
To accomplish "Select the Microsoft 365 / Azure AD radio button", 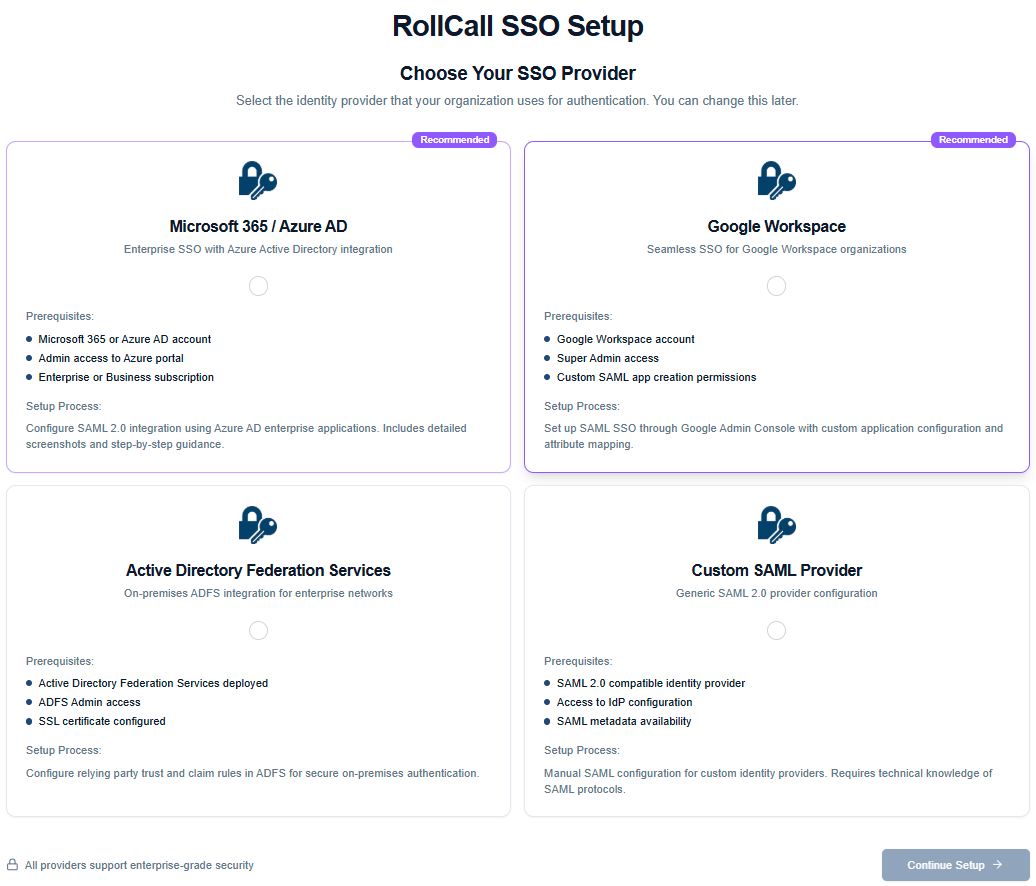I will [258, 286].
